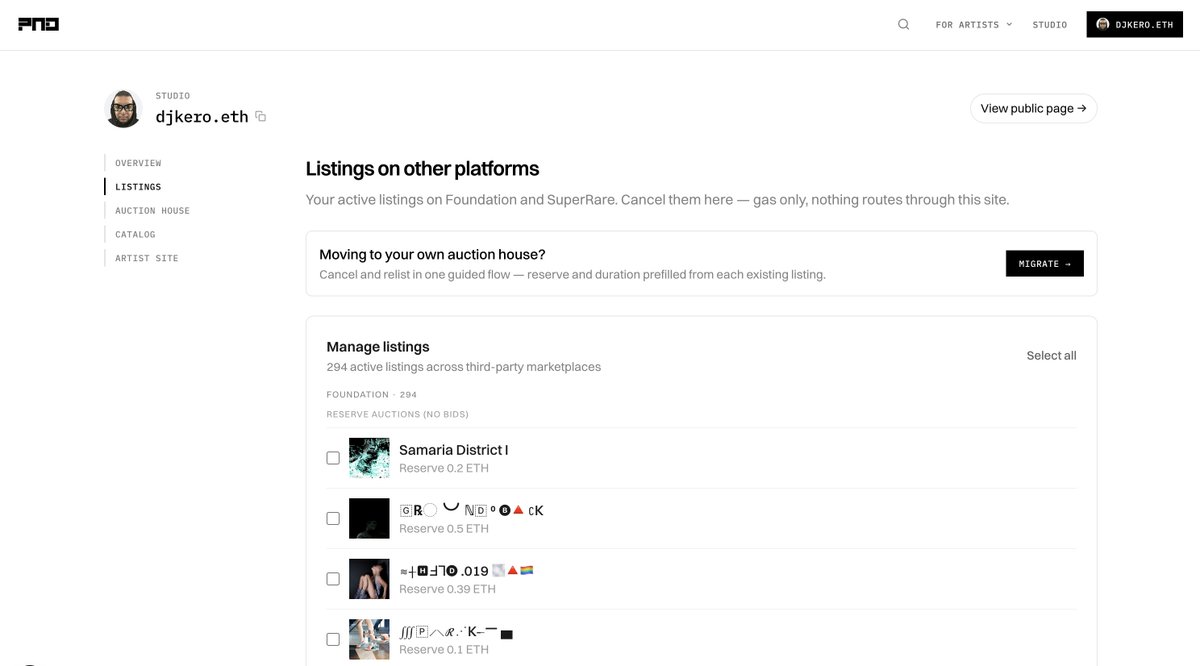The width and height of the screenshot is (1200, 666).
Task: Open the DJKERO.ETH account button
Action: tap(1134, 25)
